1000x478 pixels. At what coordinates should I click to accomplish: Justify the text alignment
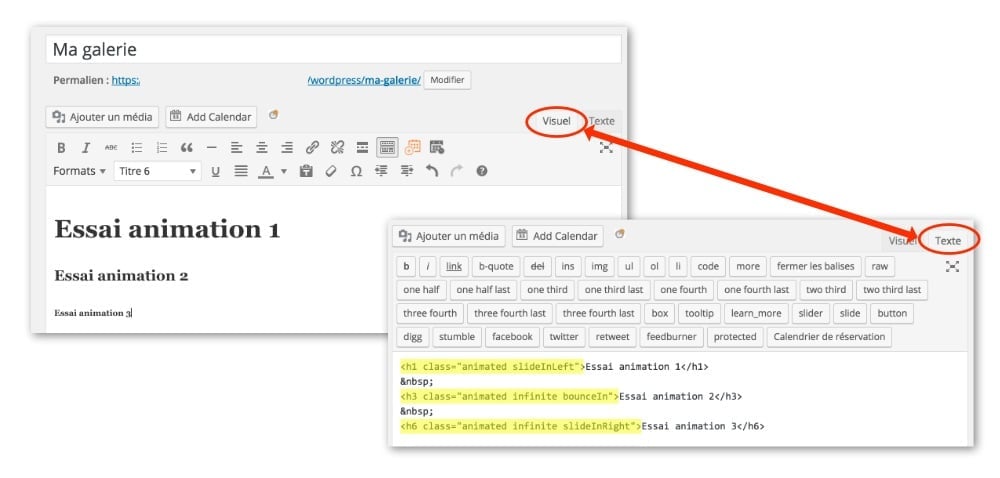pos(240,171)
